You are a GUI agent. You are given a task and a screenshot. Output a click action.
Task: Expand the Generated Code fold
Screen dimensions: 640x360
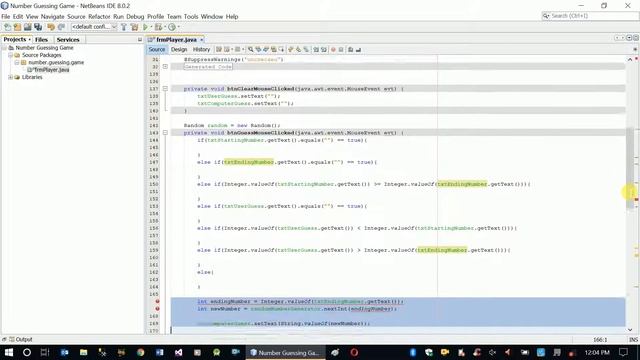click(x=165, y=67)
